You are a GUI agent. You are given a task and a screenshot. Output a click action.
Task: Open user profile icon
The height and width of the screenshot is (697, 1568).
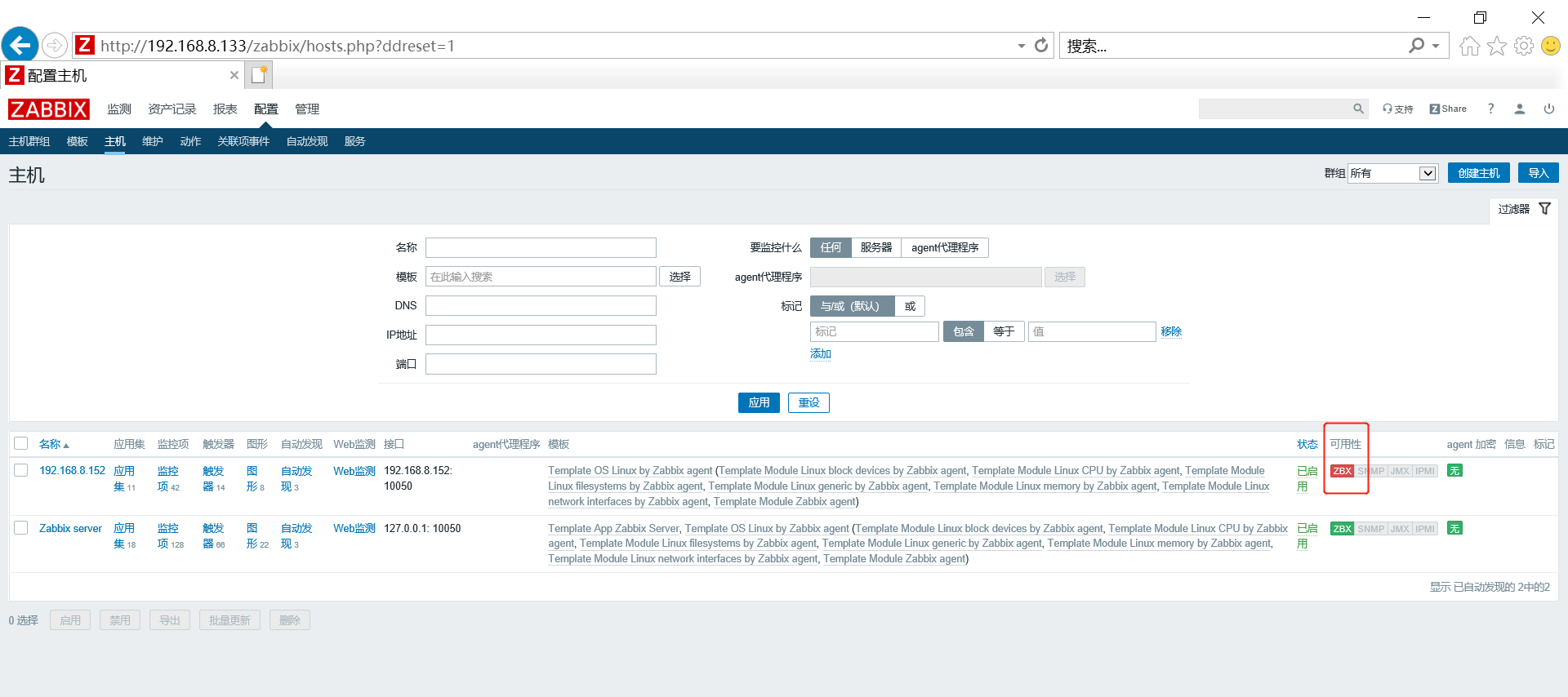[x=1519, y=109]
